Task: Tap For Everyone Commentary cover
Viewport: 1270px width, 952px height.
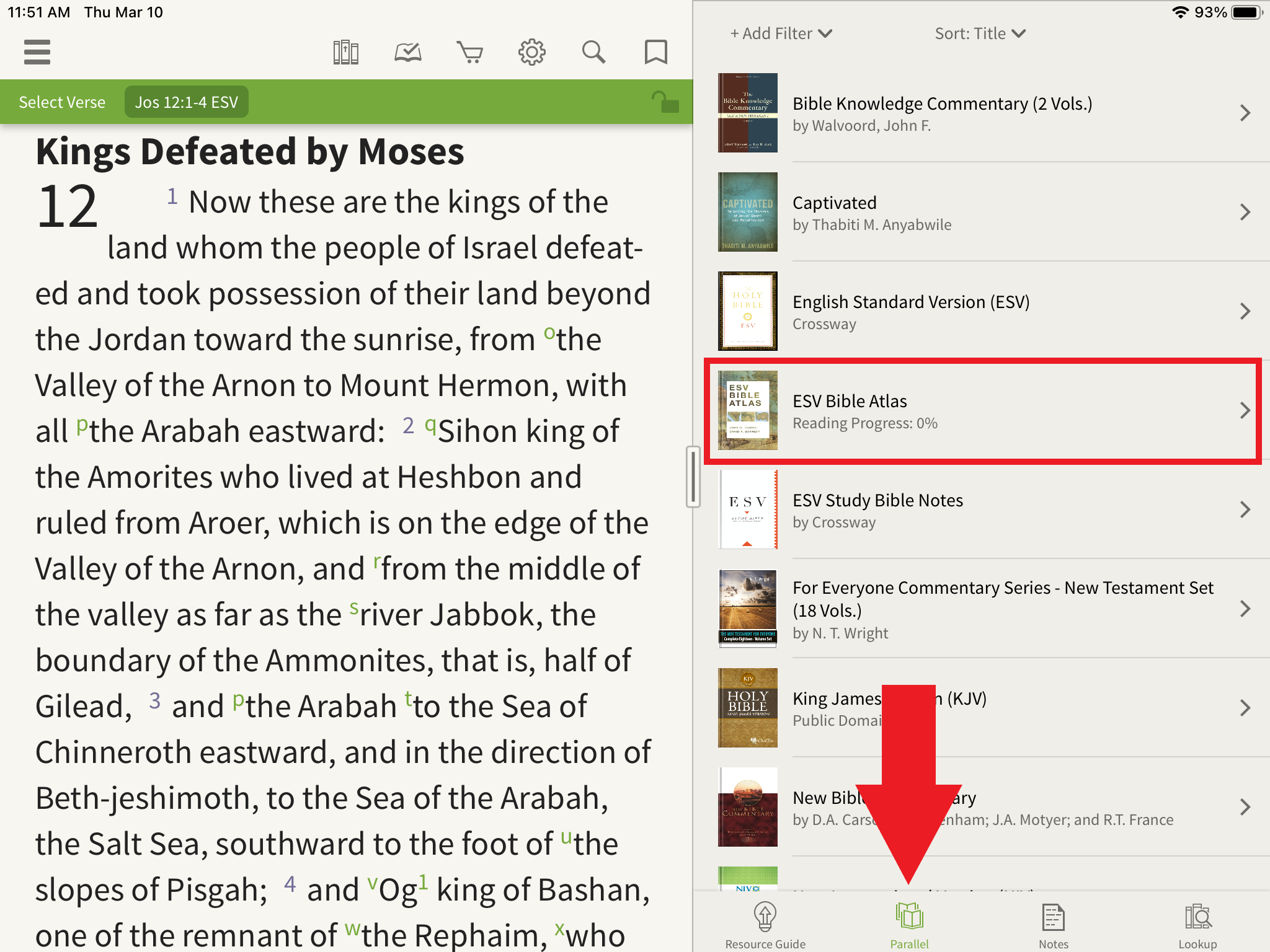Action: tap(748, 609)
